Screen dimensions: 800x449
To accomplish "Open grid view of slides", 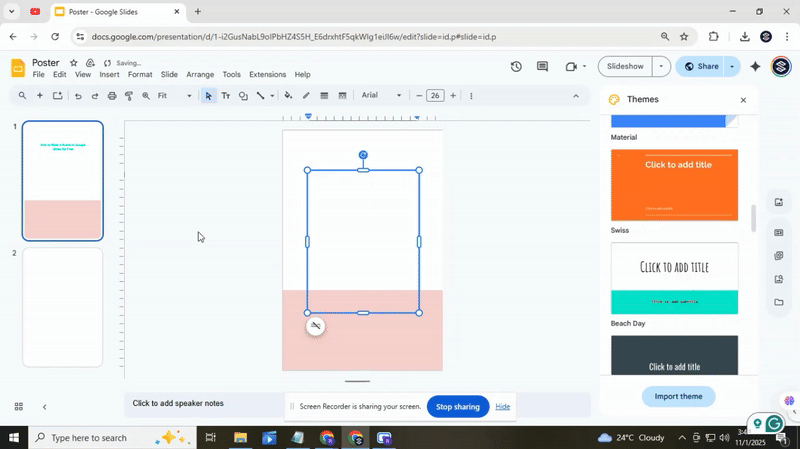I will pyautogui.click(x=18, y=407).
